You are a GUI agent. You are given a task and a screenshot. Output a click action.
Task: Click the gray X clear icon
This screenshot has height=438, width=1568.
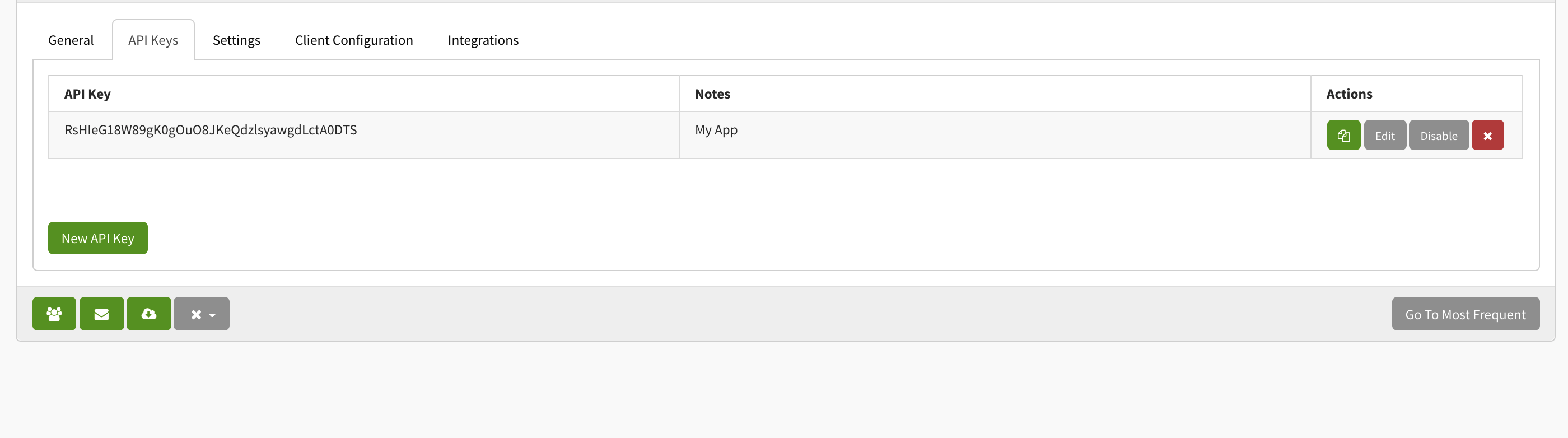point(195,314)
